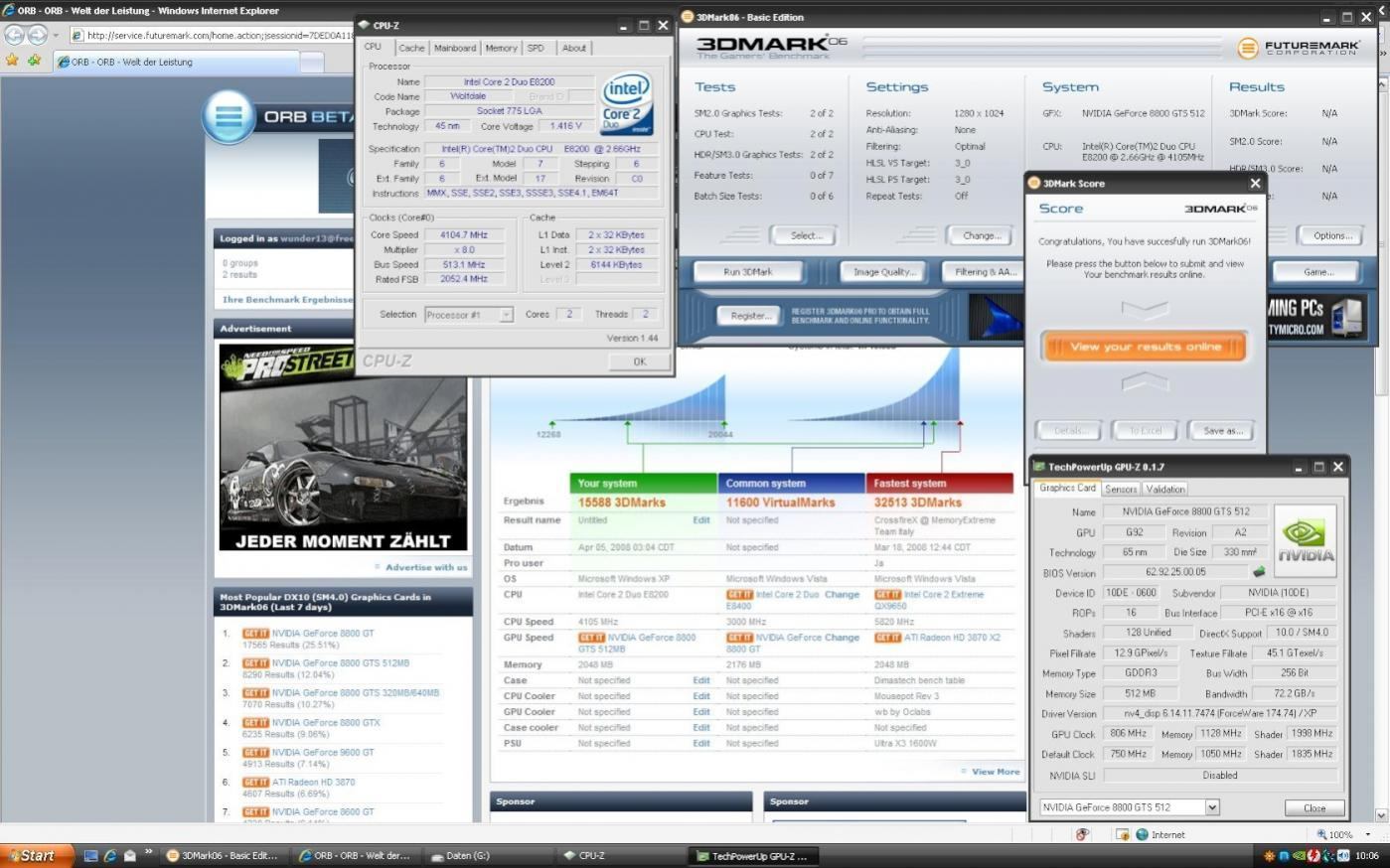Click the Internet Explorer forward arrow button
Screen dimensions: 1390x868
[x=38, y=35]
